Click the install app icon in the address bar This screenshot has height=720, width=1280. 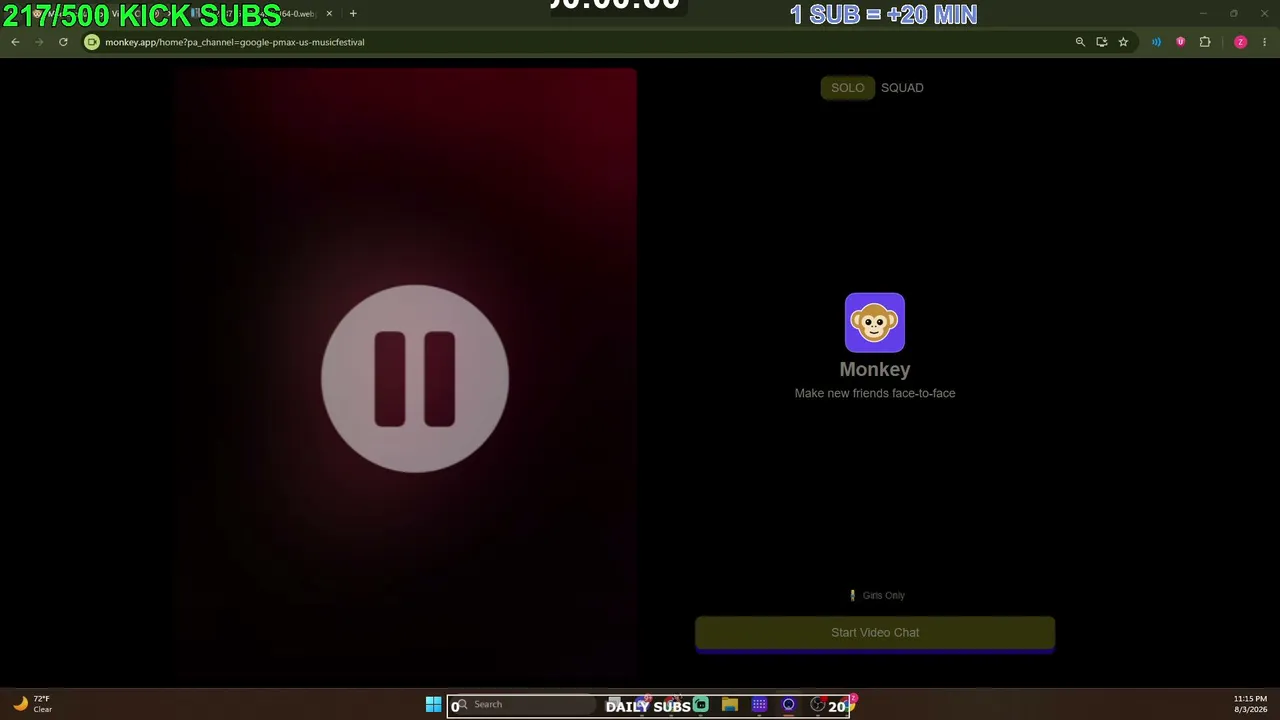coord(1101,42)
